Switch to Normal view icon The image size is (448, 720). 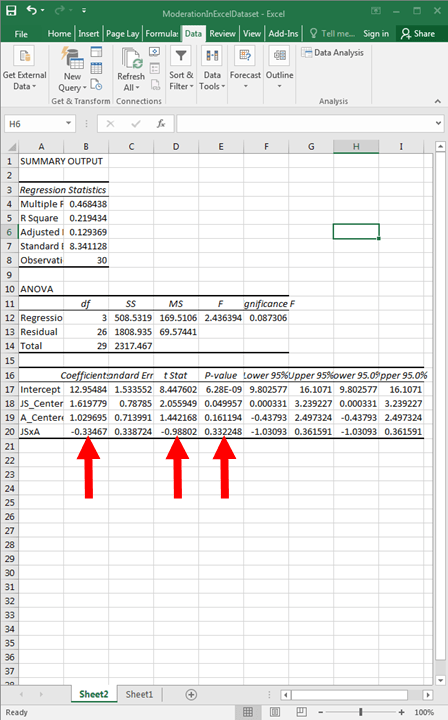(x=248, y=712)
